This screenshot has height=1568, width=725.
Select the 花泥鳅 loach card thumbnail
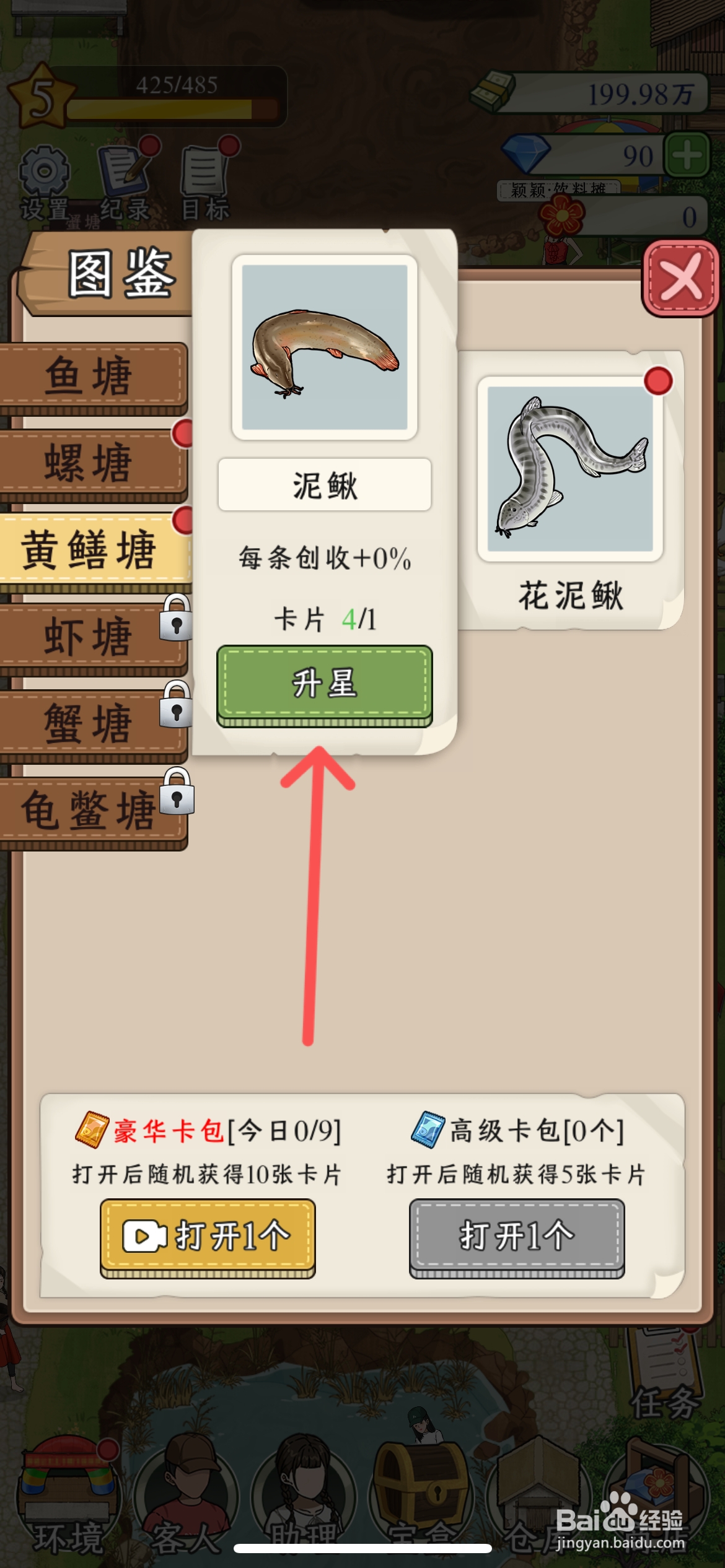(x=570, y=471)
